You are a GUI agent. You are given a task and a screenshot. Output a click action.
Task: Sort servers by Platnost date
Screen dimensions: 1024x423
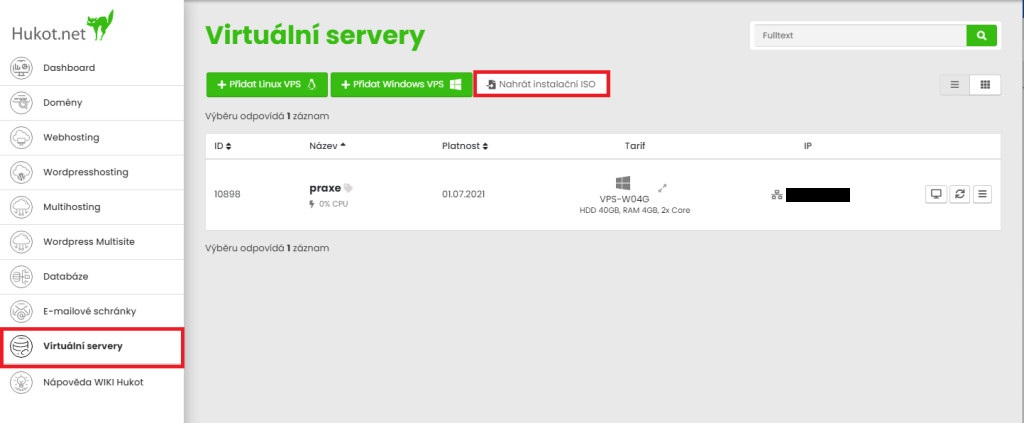click(x=465, y=146)
